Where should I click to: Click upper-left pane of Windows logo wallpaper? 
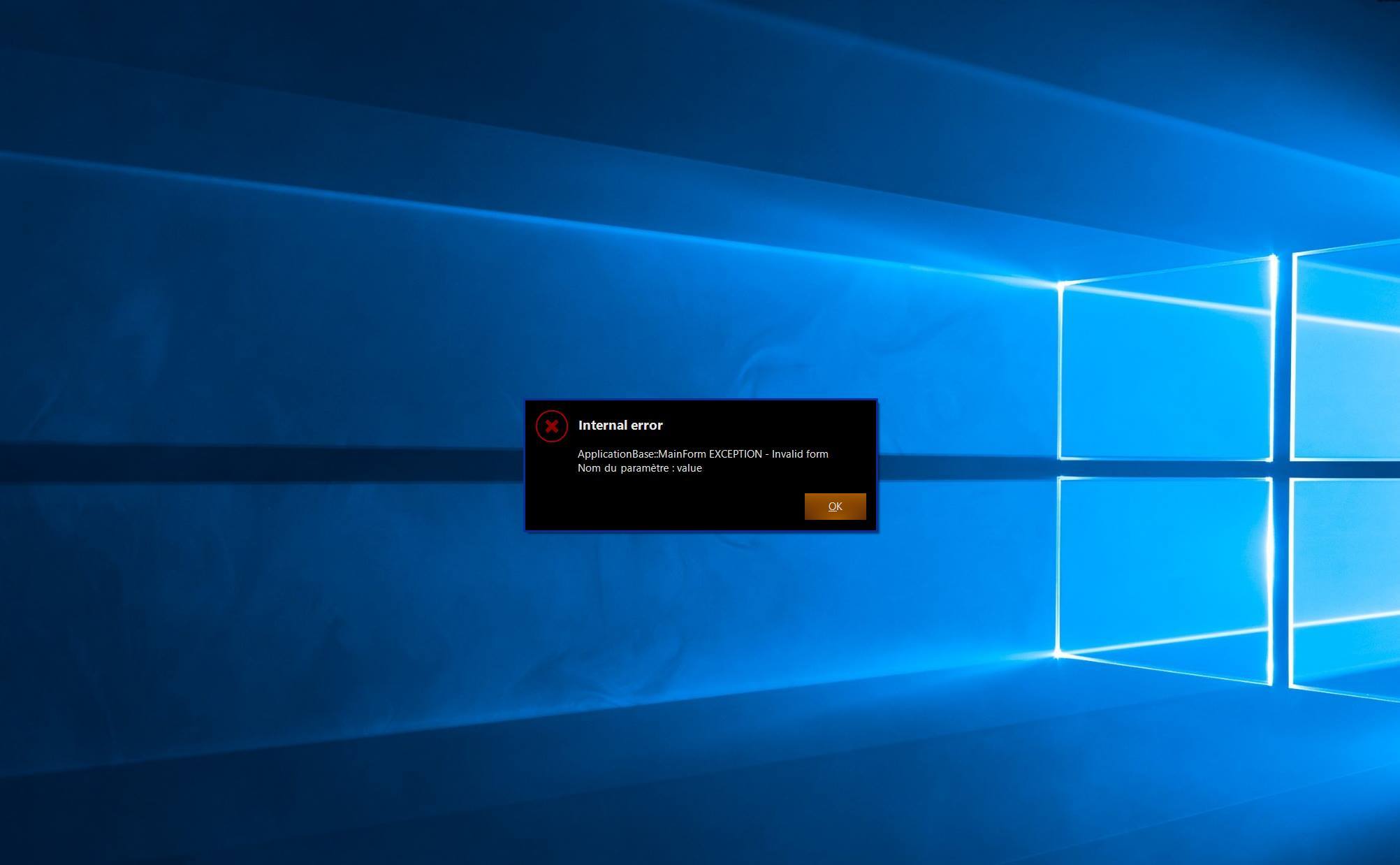(1165, 370)
